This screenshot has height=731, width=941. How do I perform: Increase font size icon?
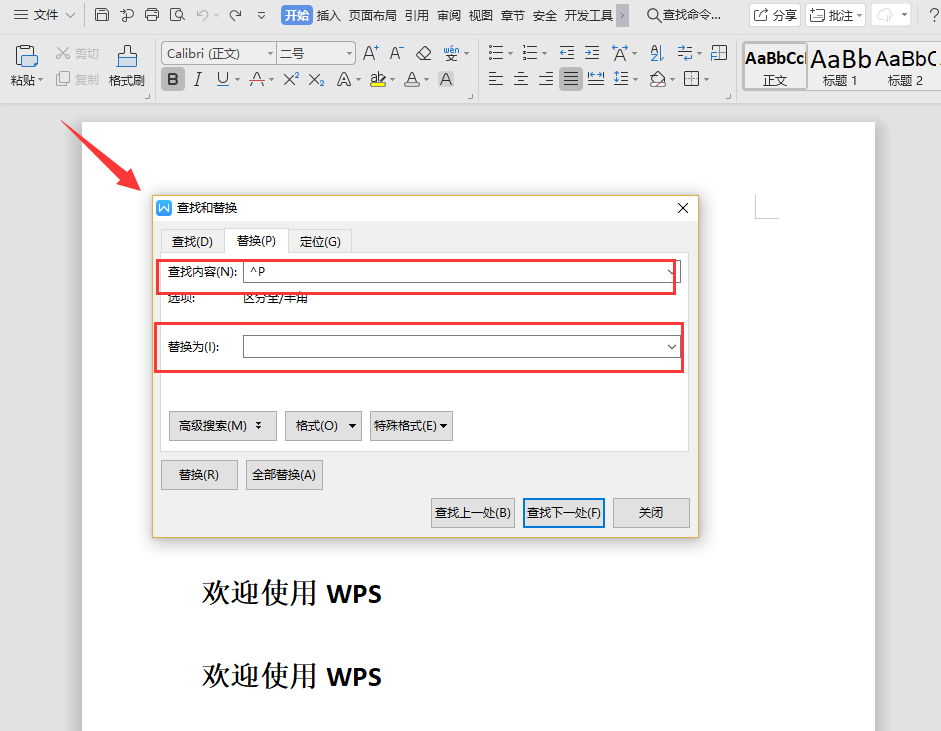click(x=370, y=53)
